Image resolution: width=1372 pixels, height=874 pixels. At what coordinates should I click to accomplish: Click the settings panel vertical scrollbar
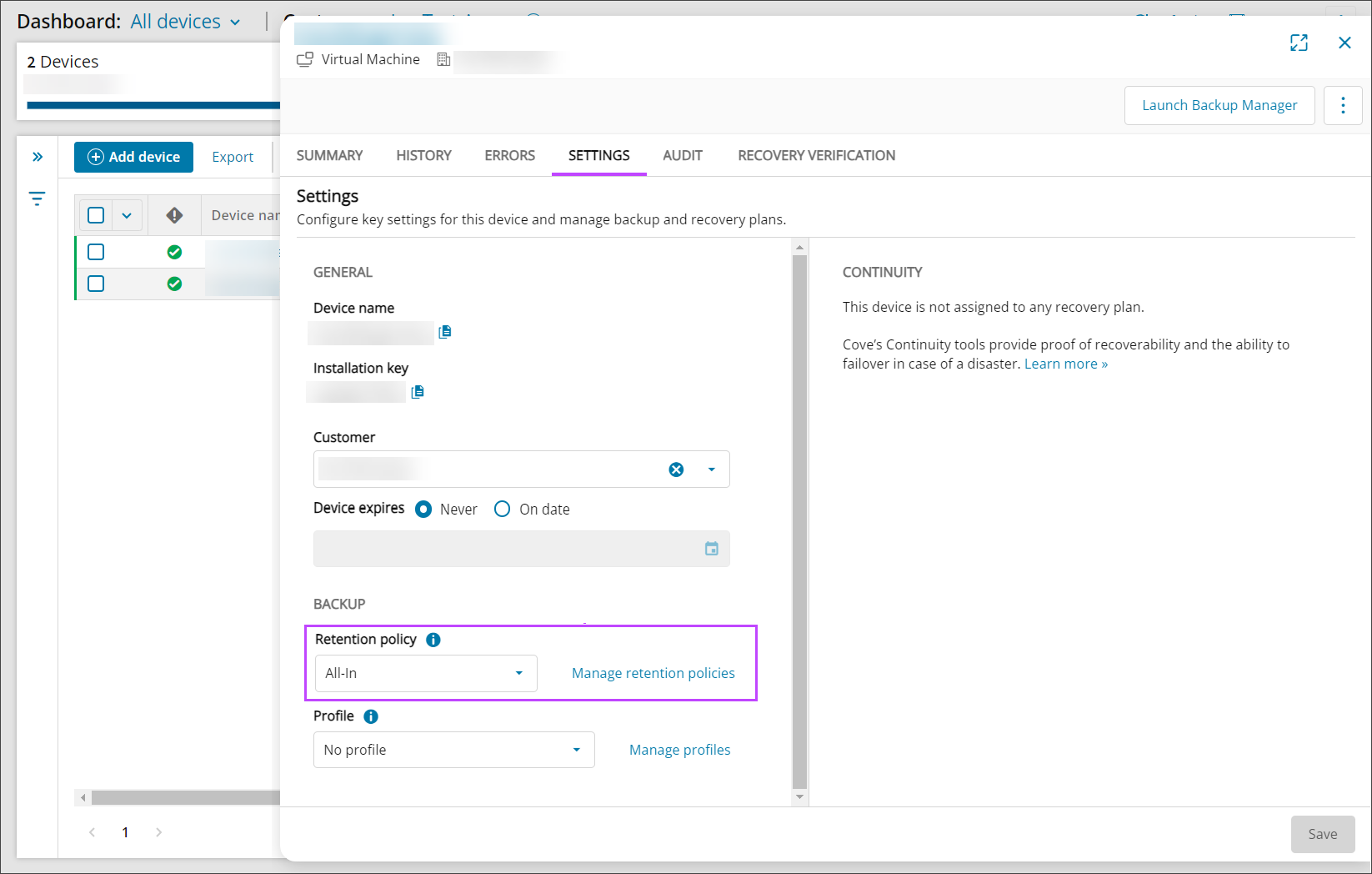click(799, 517)
